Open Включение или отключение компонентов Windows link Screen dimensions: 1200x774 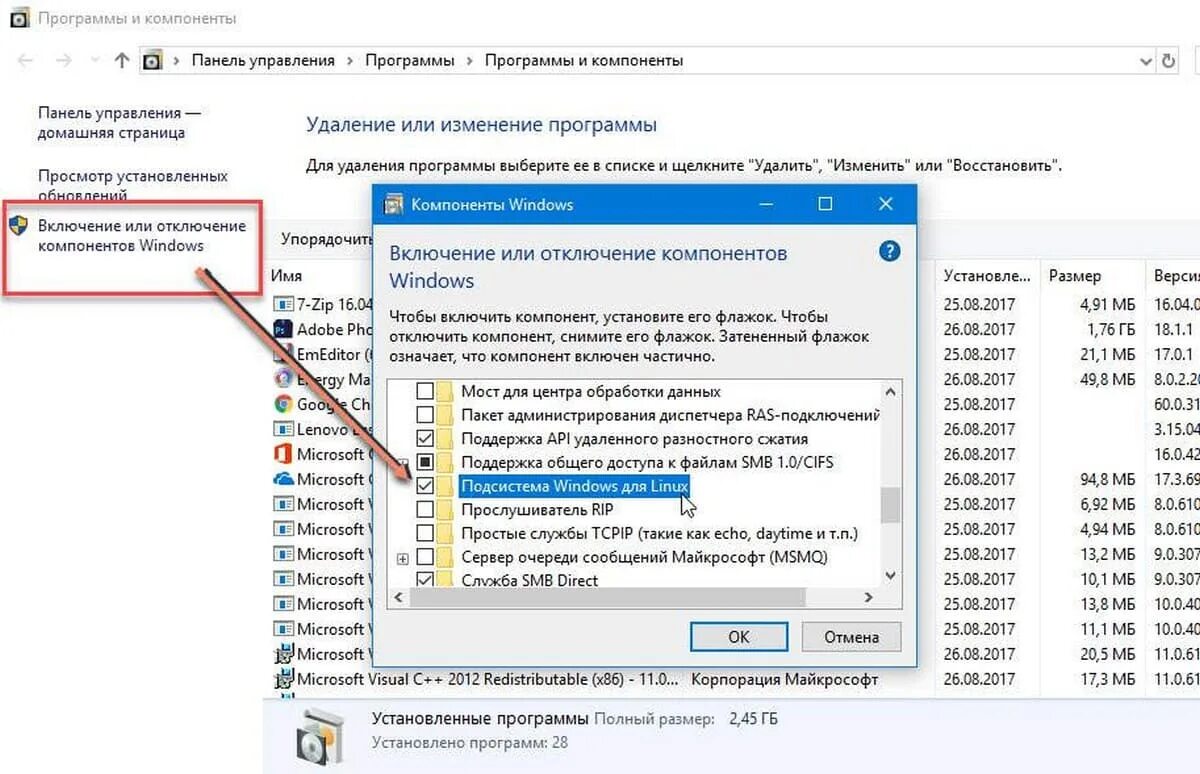(x=141, y=236)
